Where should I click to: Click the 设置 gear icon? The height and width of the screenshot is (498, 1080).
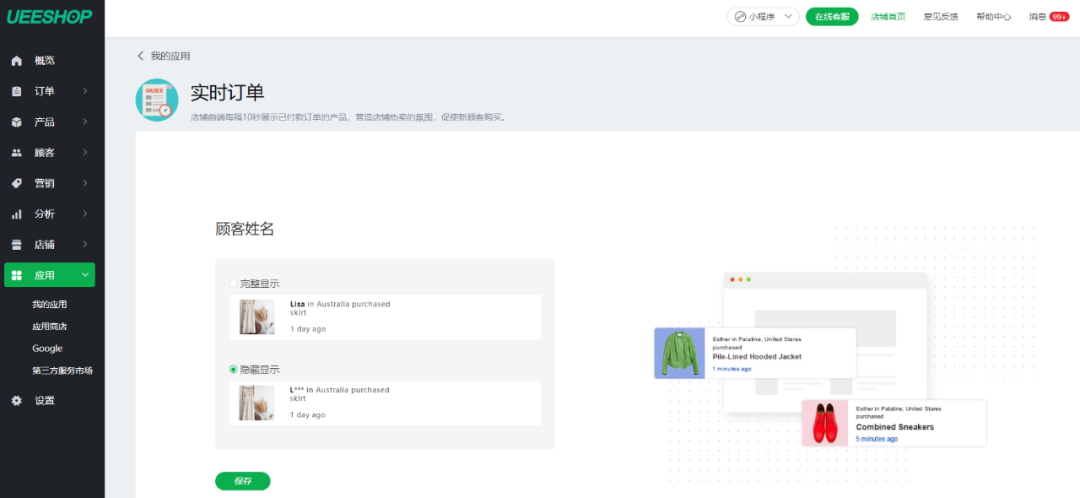pyautogui.click(x=17, y=400)
